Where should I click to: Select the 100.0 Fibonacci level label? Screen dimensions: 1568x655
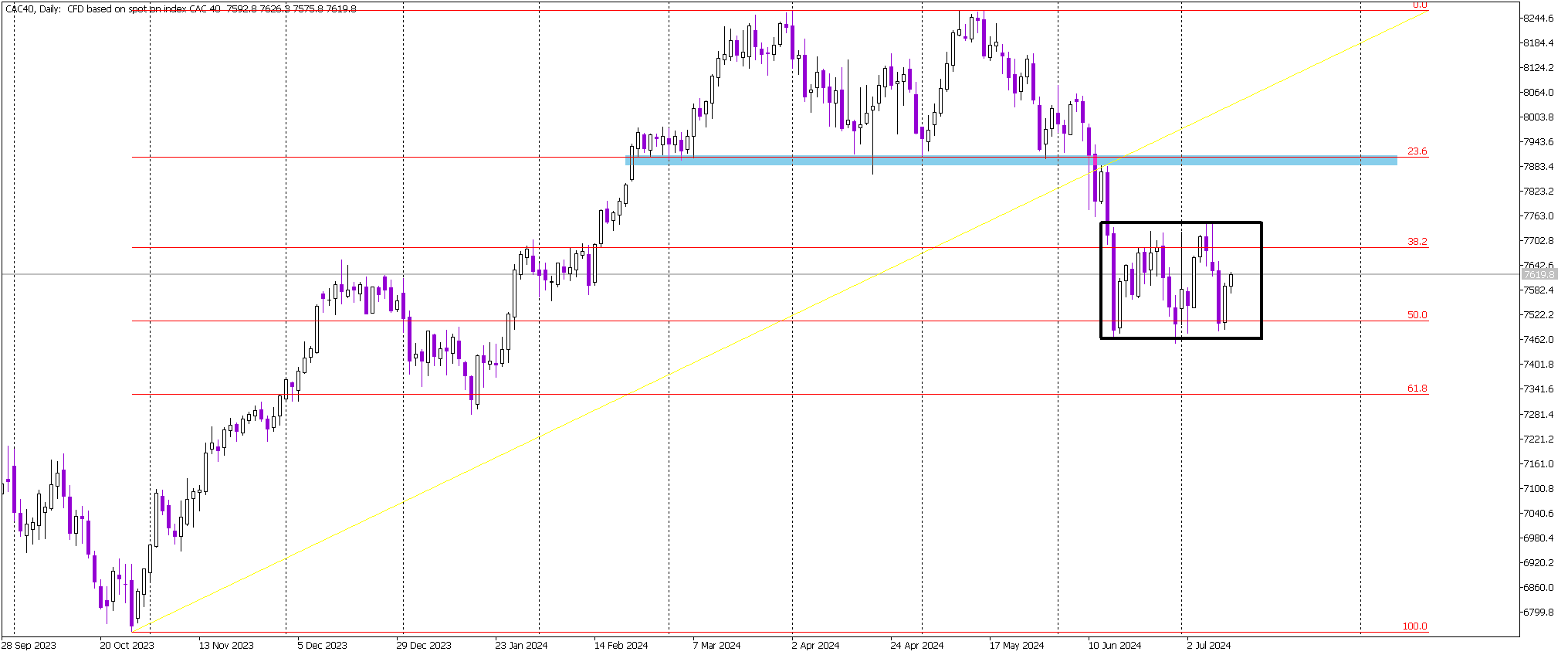pos(1415,626)
